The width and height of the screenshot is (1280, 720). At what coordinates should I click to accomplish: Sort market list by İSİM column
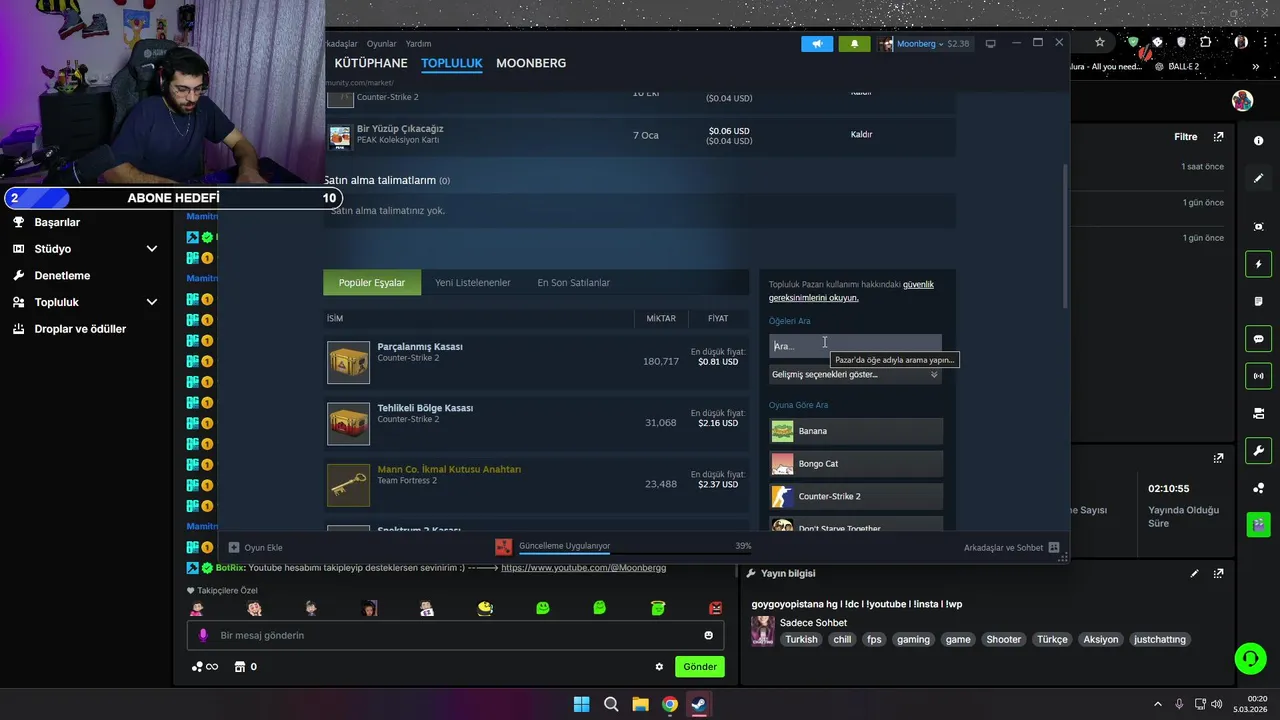point(335,319)
